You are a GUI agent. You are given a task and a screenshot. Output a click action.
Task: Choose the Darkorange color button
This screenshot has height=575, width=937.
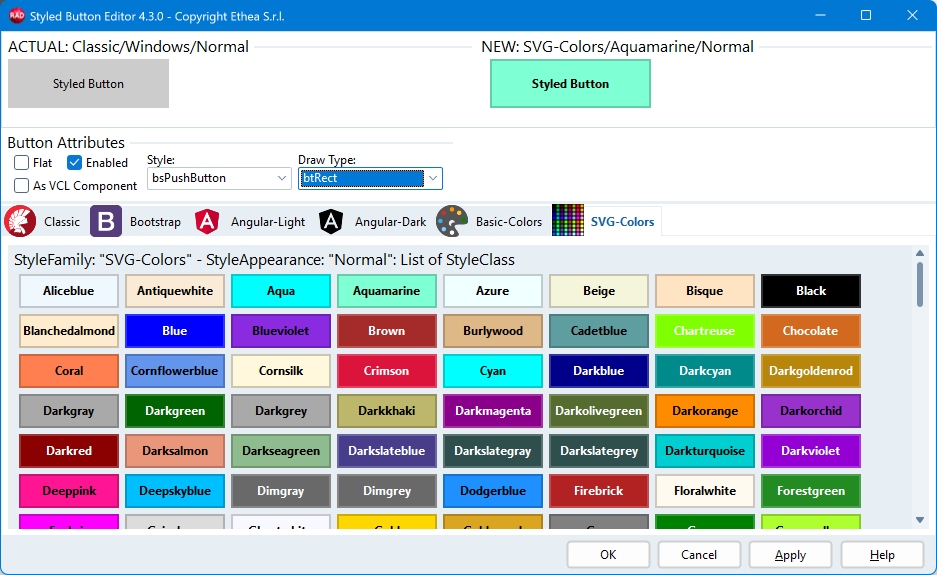coord(705,411)
